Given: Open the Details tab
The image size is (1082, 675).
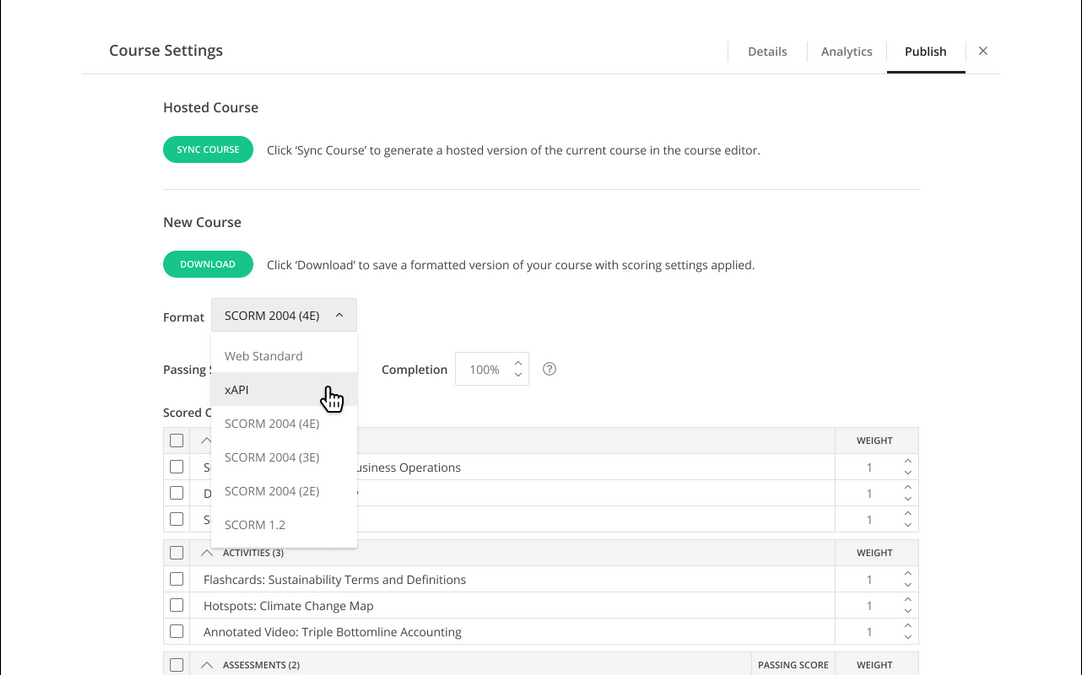Looking at the screenshot, I should 767,52.
